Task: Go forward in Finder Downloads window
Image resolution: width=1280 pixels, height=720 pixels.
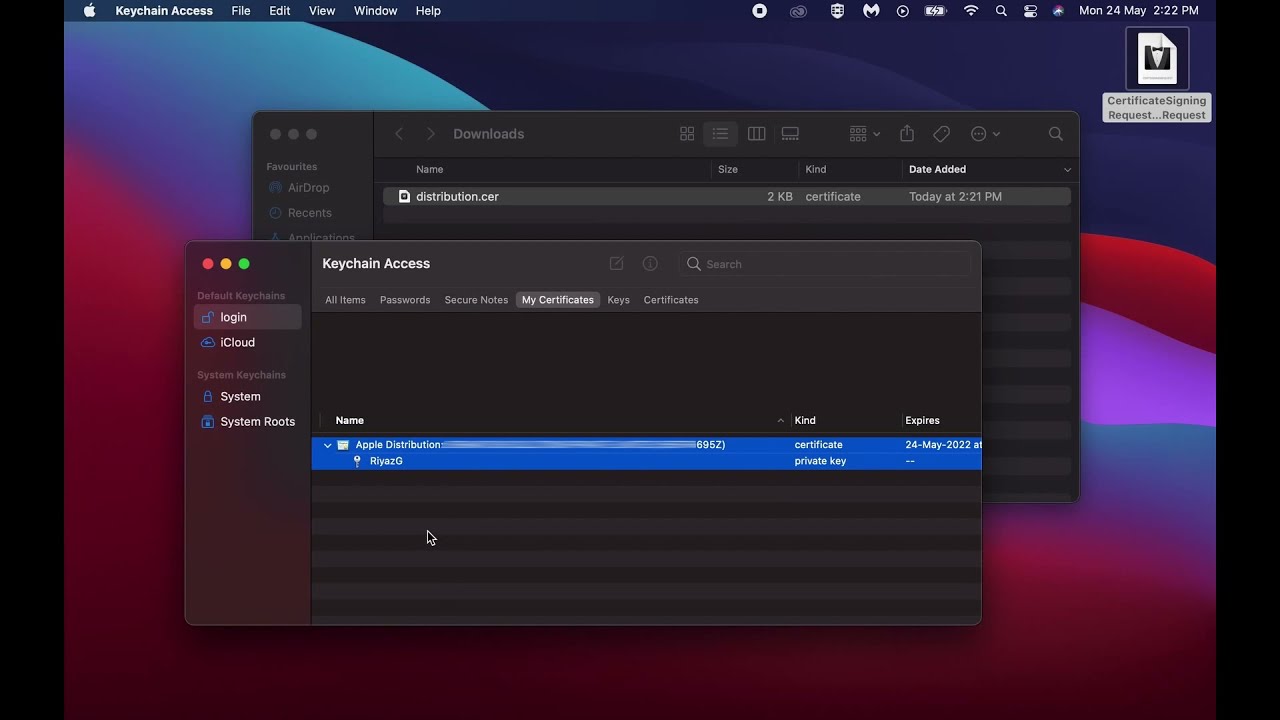Action: (431, 134)
